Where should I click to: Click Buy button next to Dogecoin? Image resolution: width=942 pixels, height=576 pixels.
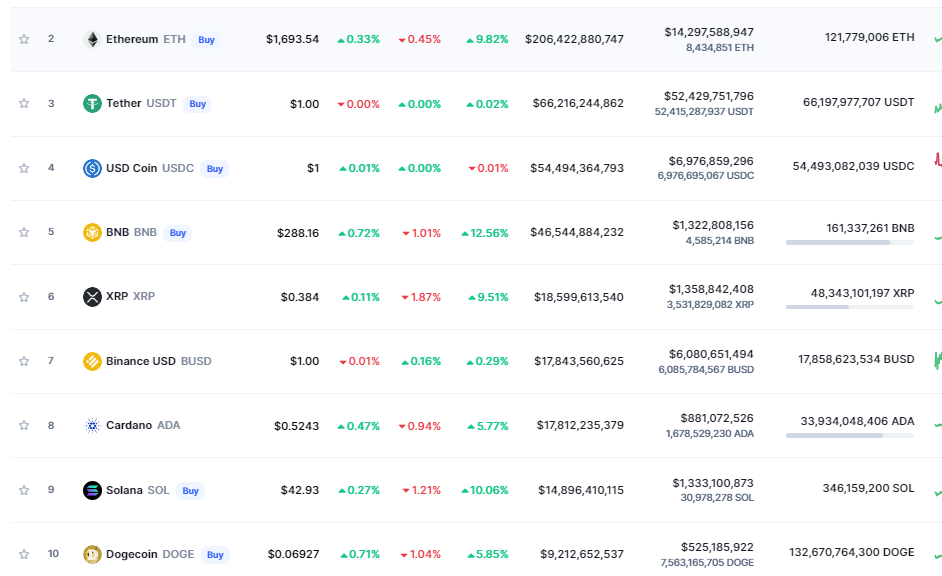pyautogui.click(x=215, y=555)
